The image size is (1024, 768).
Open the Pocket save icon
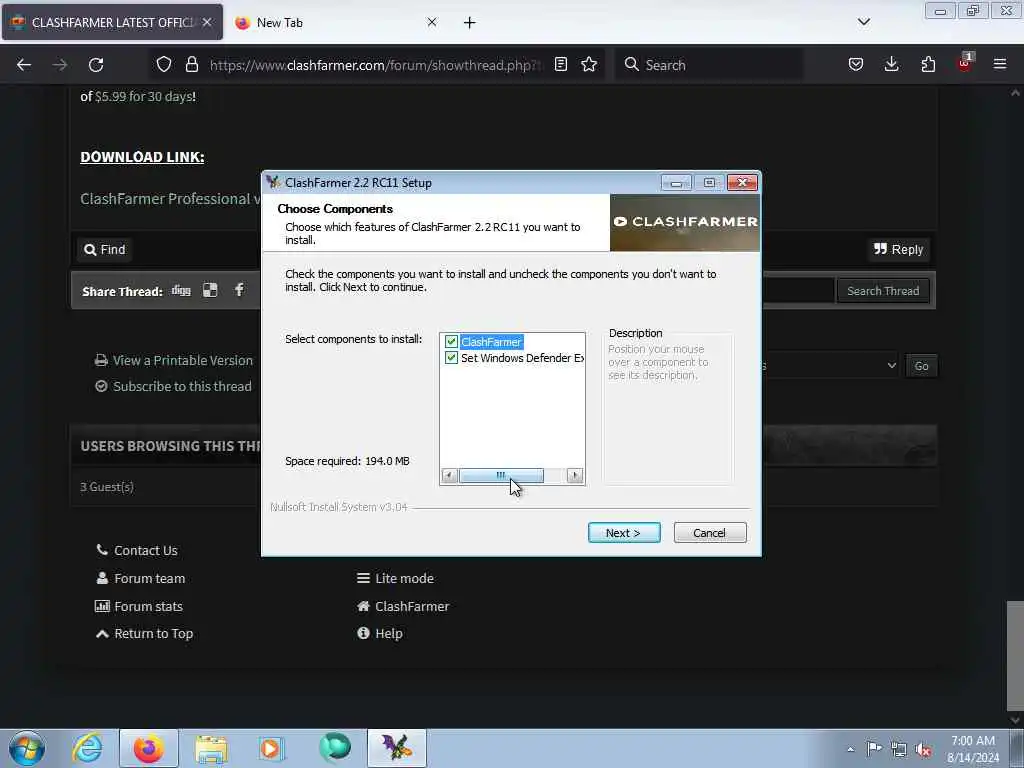[856, 65]
